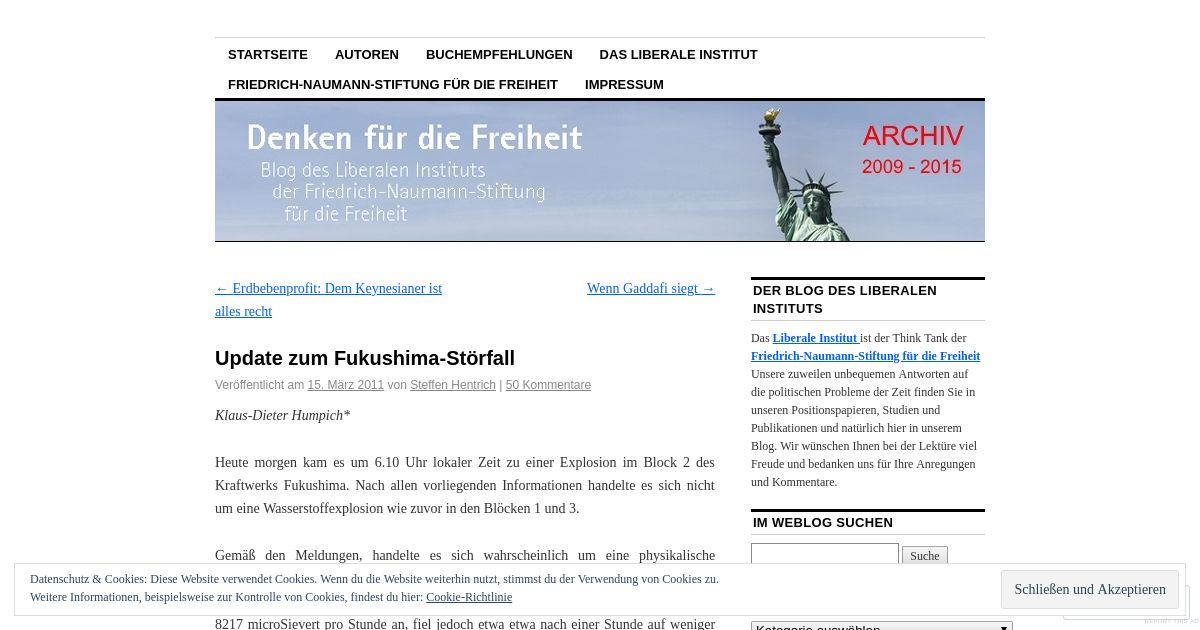
Task: Go to next post Wenn Gaddafi siegt
Action: pyautogui.click(x=651, y=288)
